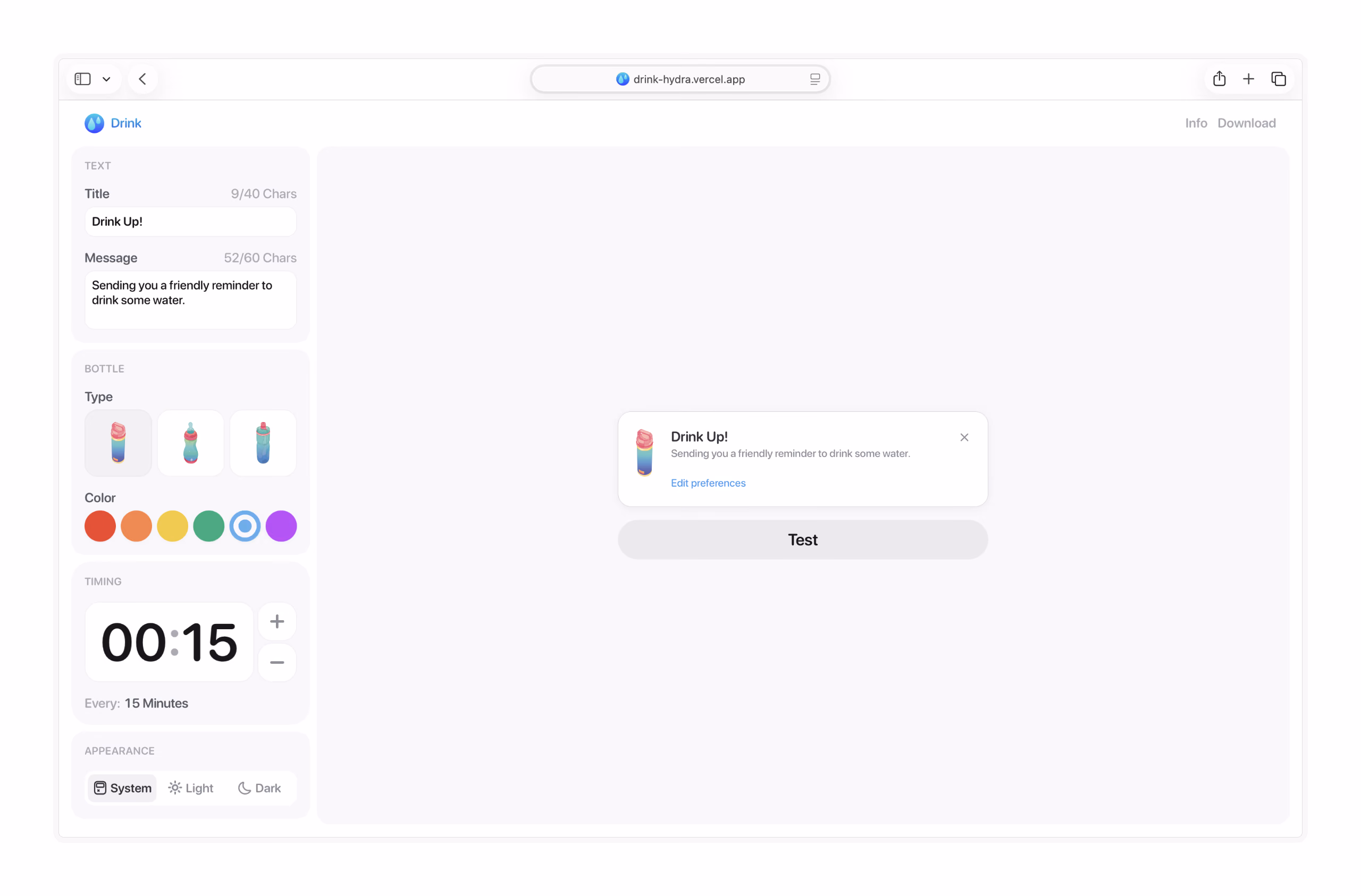Toggle the browser sidebar icon

[83, 79]
